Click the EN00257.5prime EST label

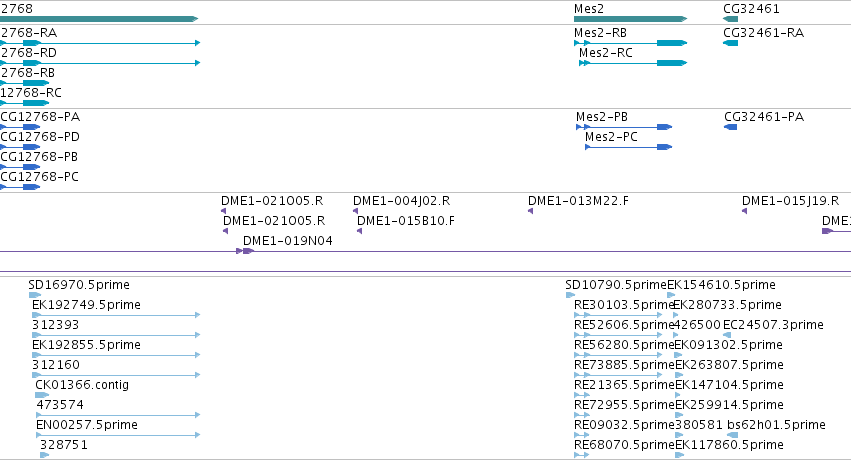[x=87, y=425]
